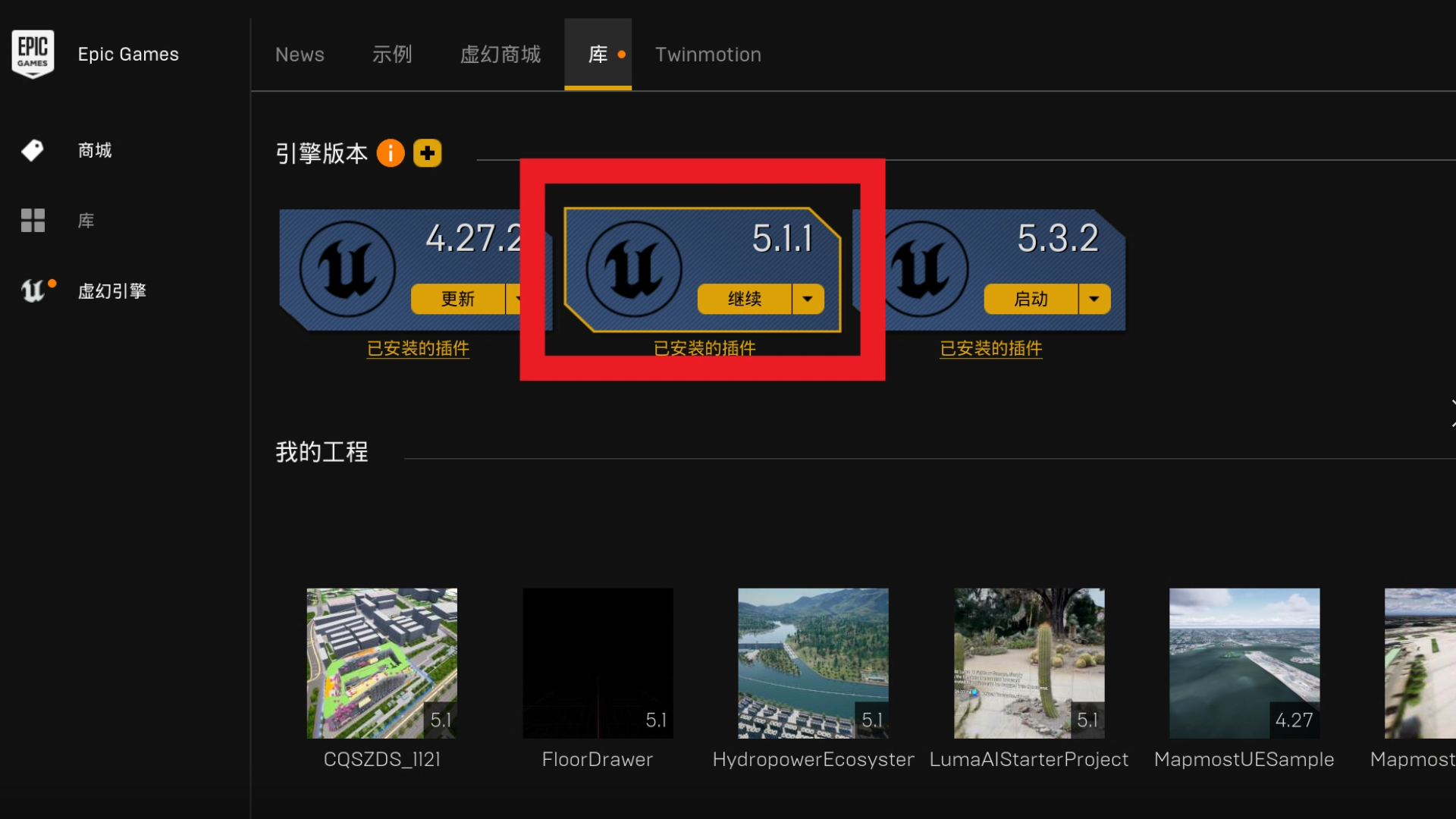
Task: Open 已安装的插件 link under 5.1.1
Action: tap(704, 348)
